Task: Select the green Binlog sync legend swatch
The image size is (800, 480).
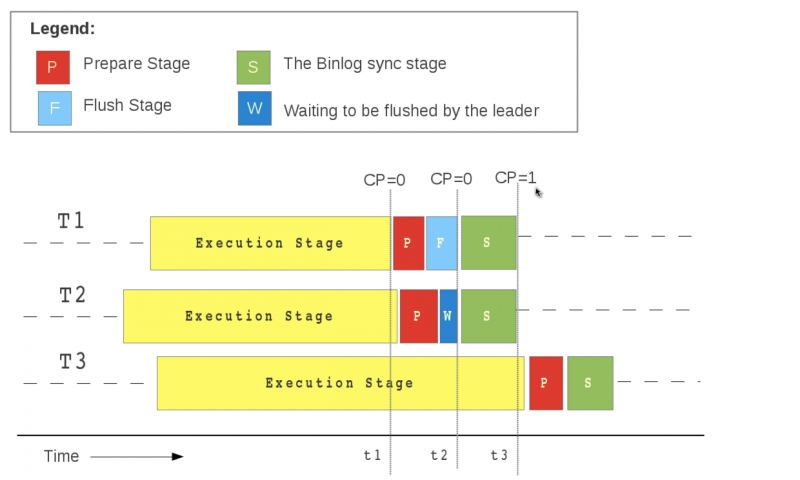Action: coord(254,67)
